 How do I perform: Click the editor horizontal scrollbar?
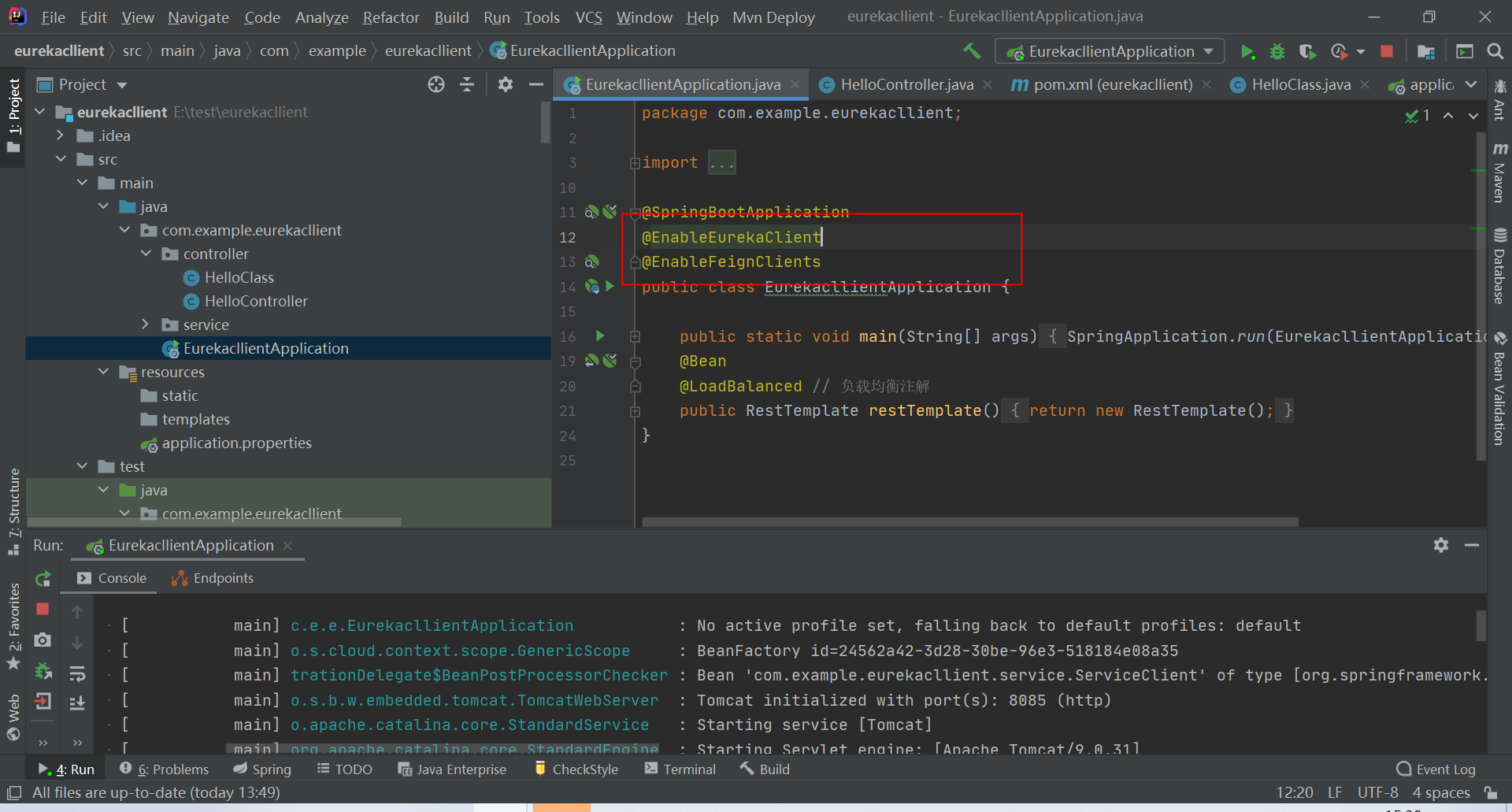coord(969,521)
